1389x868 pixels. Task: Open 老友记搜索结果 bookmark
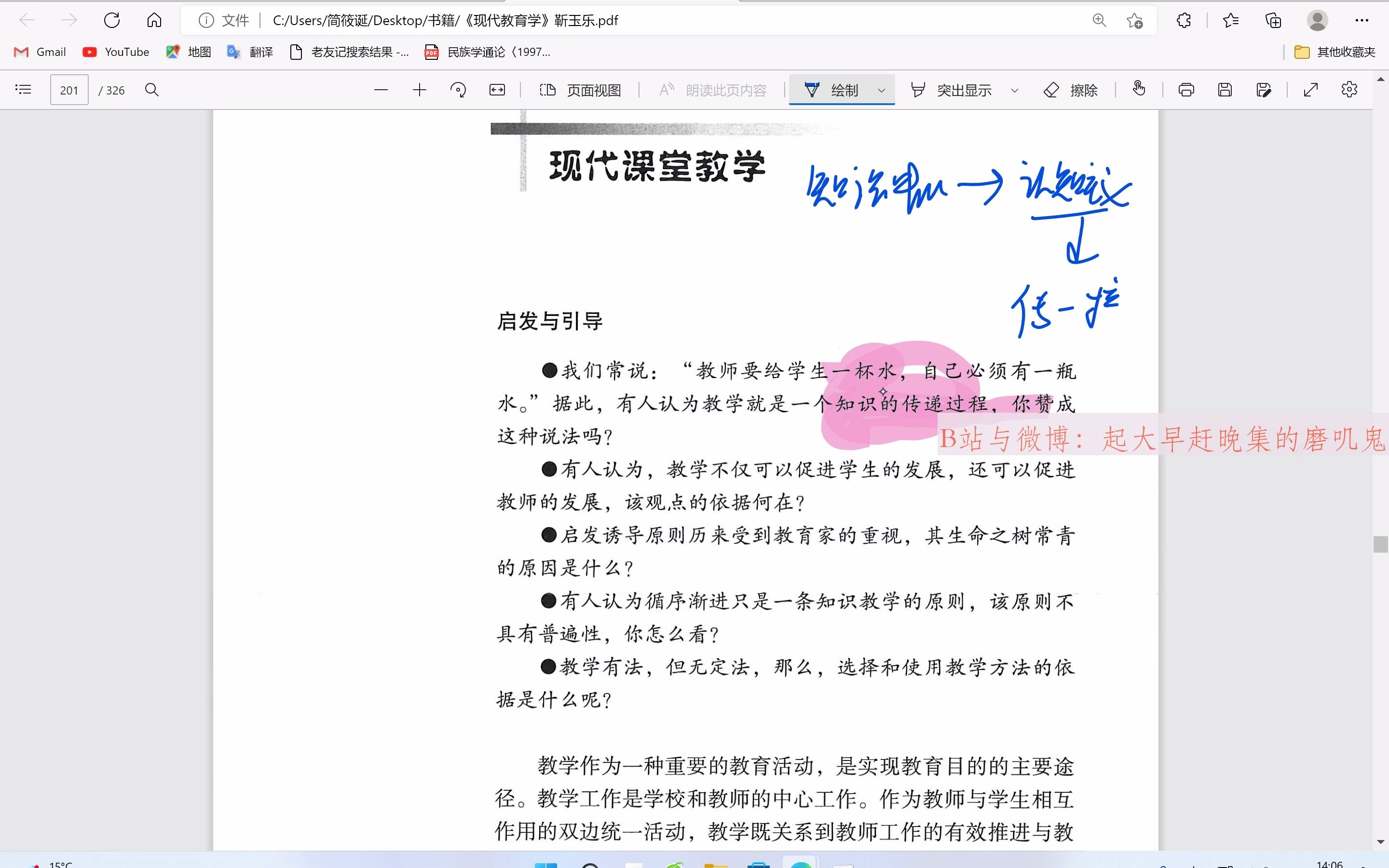pyautogui.click(x=349, y=52)
